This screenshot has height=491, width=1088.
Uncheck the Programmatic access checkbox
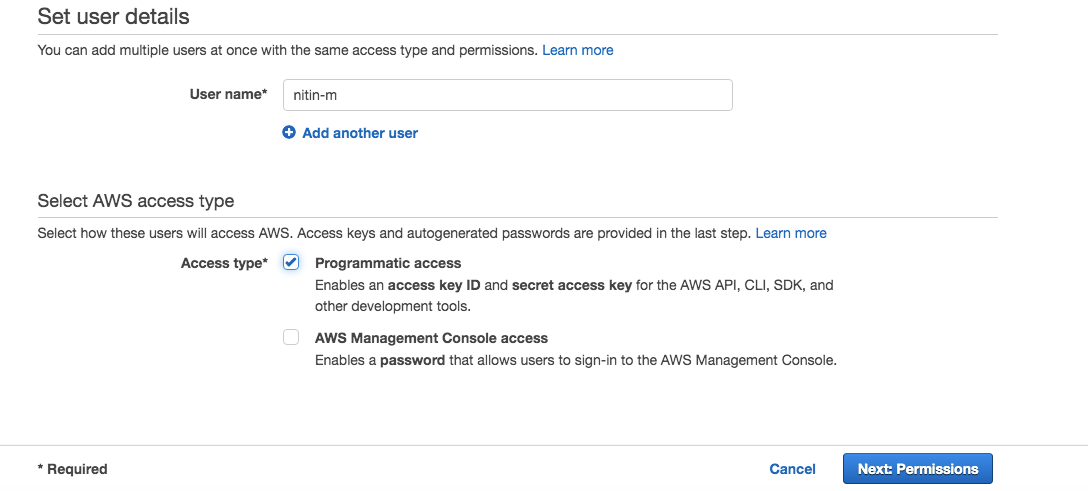pyautogui.click(x=291, y=262)
